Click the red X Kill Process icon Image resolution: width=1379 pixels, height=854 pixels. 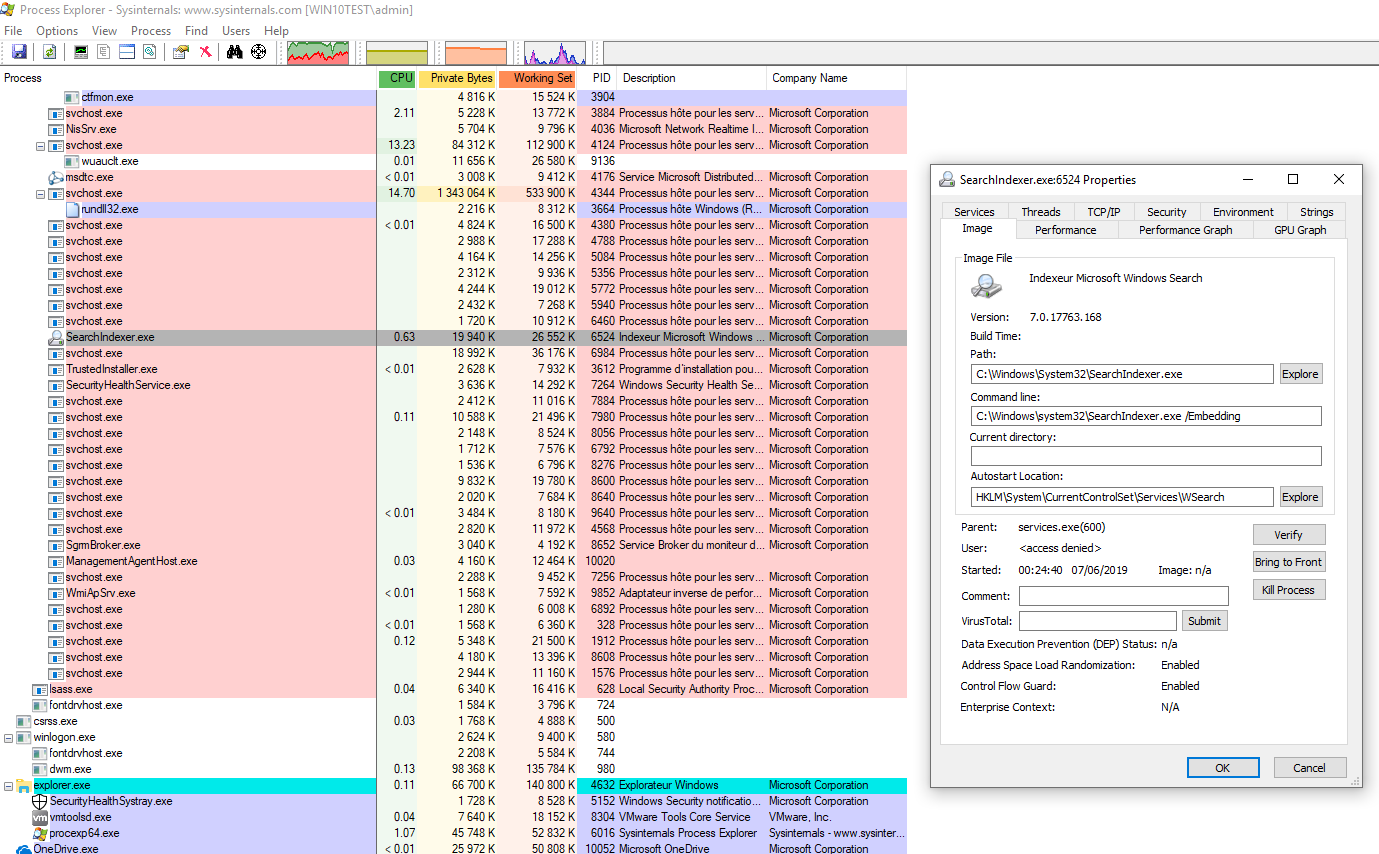205,52
